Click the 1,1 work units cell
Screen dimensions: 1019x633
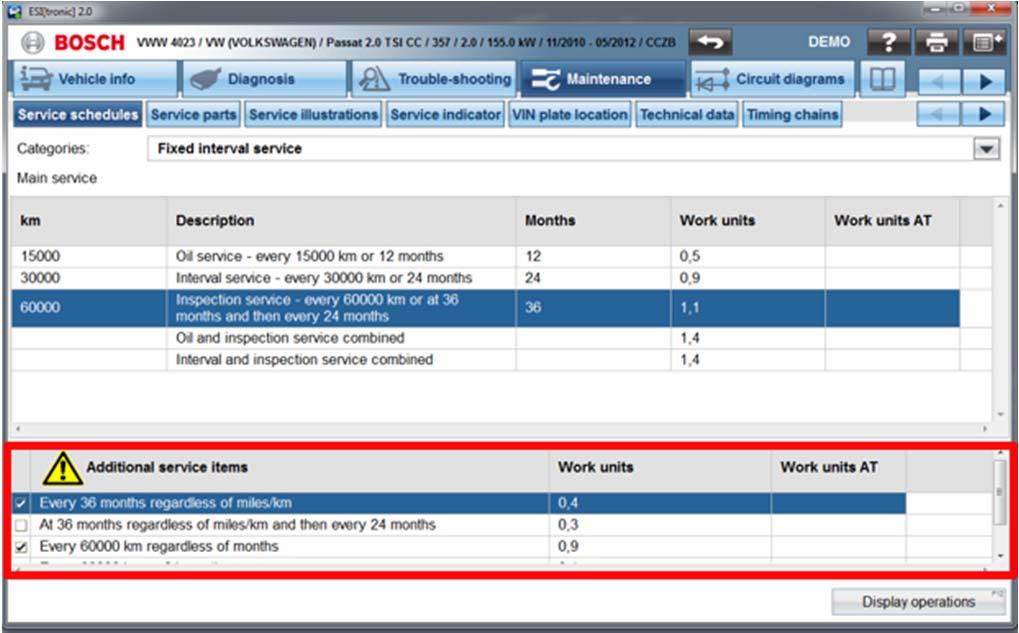point(748,308)
